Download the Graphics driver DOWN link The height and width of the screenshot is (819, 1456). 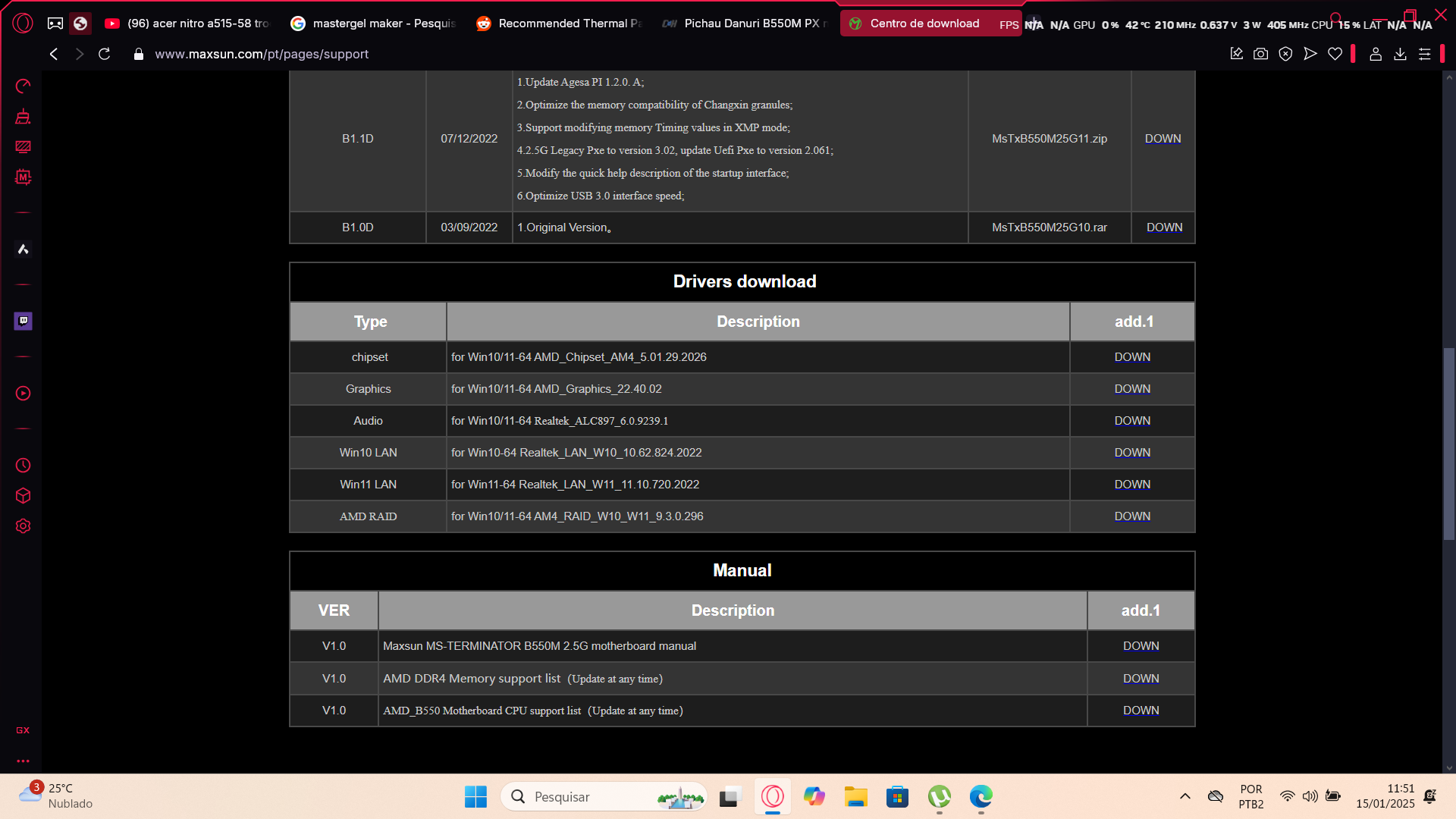(x=1132, y=389)
